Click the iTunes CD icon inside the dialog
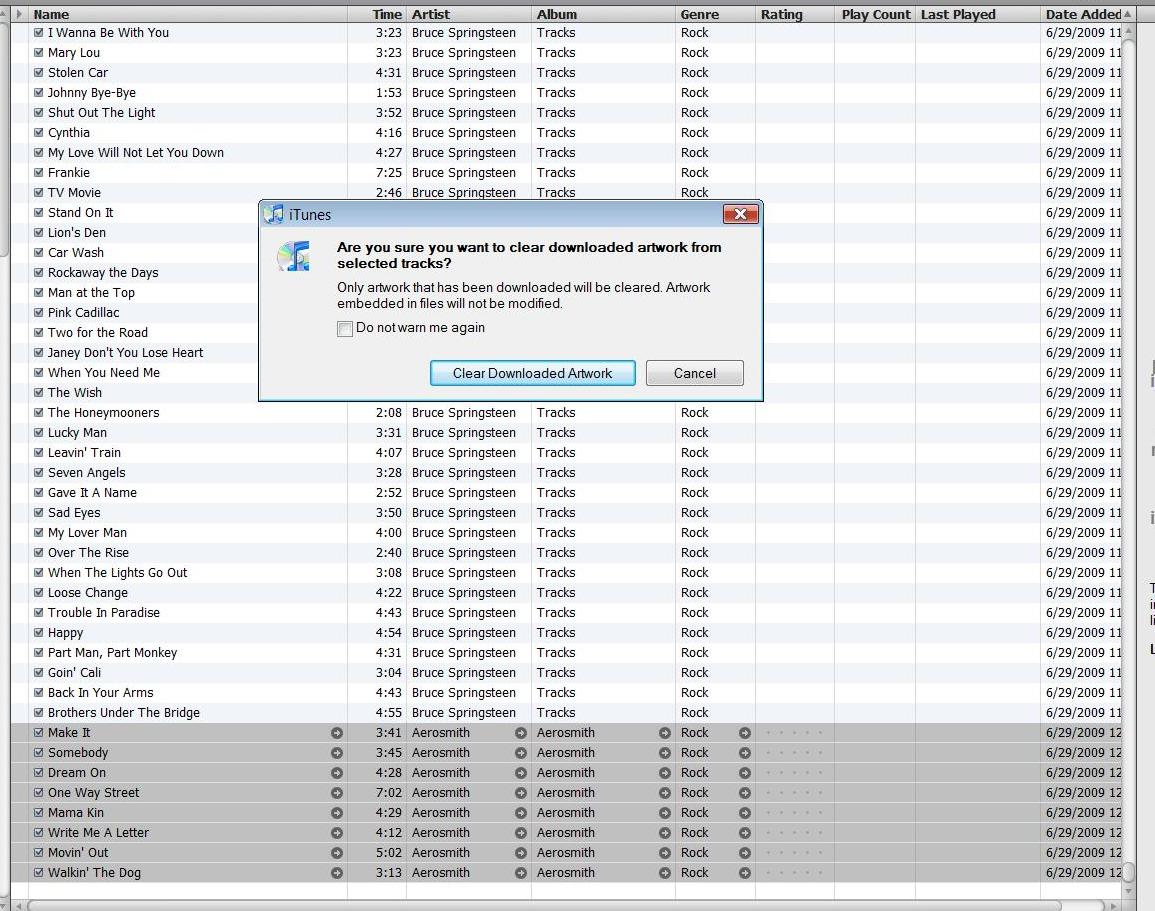The image size is (1155, 911). (x=293, y=256)
